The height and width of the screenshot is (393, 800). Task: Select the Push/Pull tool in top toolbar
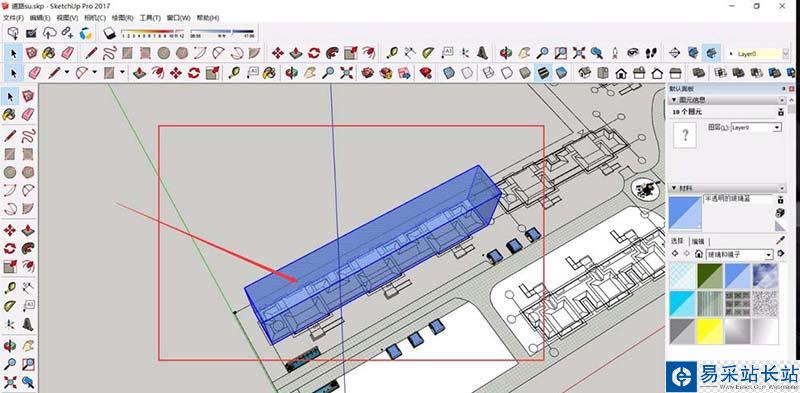pos(296,53)
